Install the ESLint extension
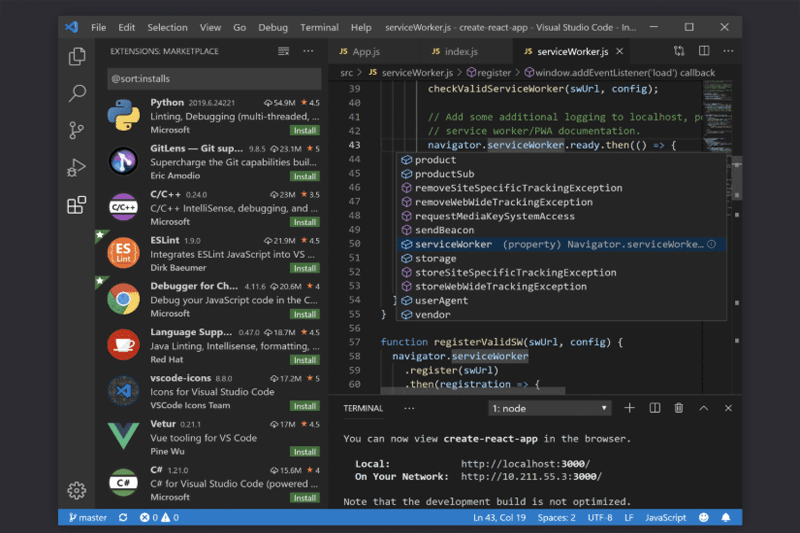800x533 pixels. pyautogui.click(x=305, y=268)
